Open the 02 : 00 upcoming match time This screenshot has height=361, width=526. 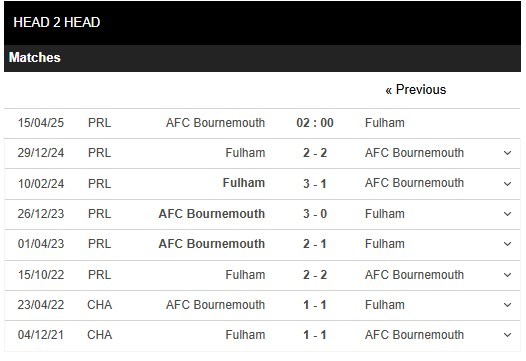tap(315, 123)
